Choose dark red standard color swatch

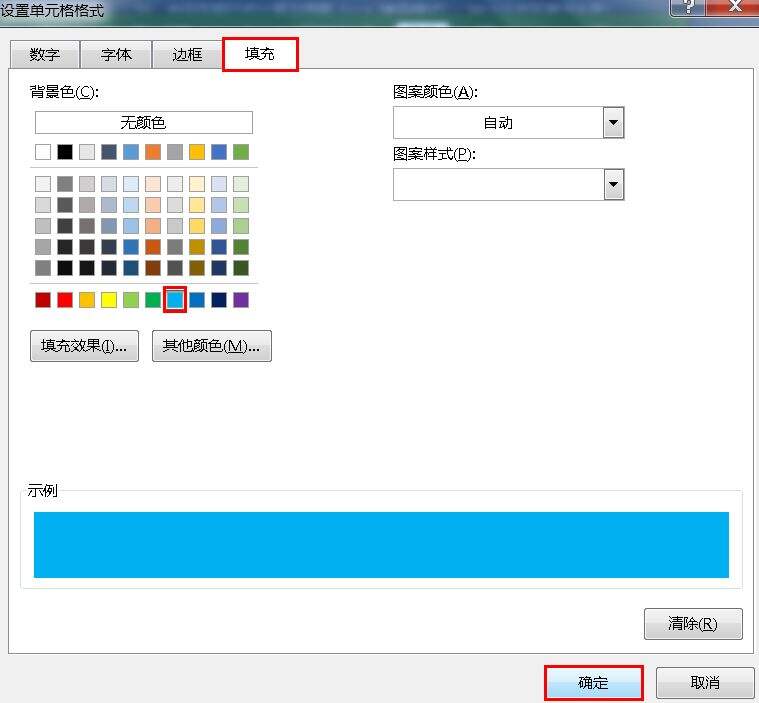pos(43,300)
